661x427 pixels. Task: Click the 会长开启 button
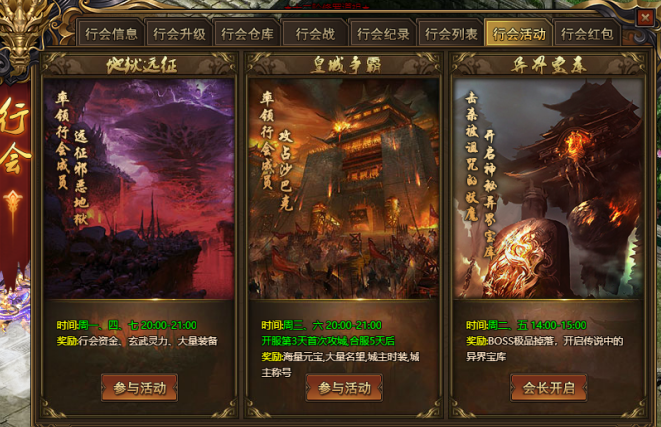549,388
